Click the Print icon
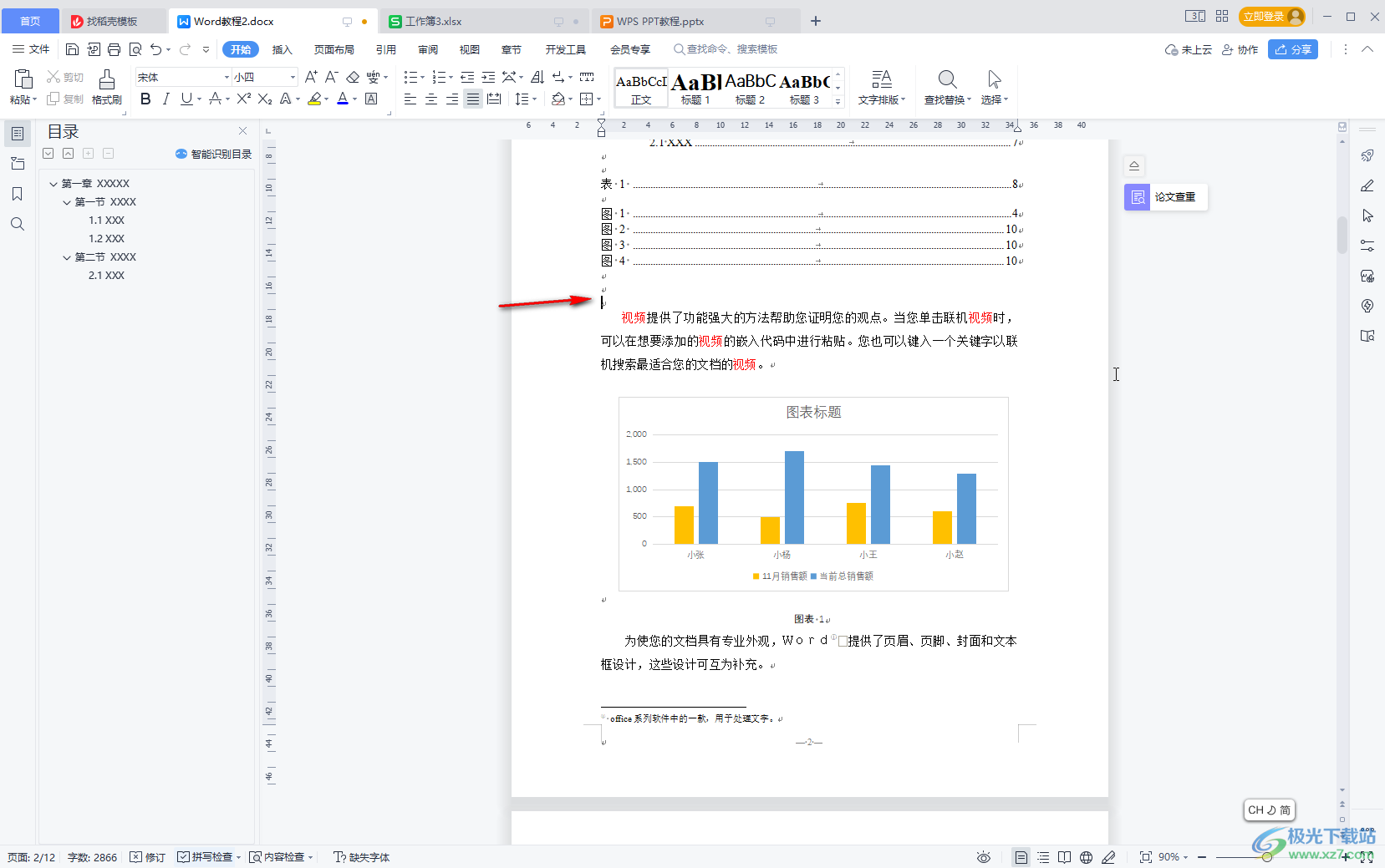The image size is (1385, 868). click(x=115, y=49)
